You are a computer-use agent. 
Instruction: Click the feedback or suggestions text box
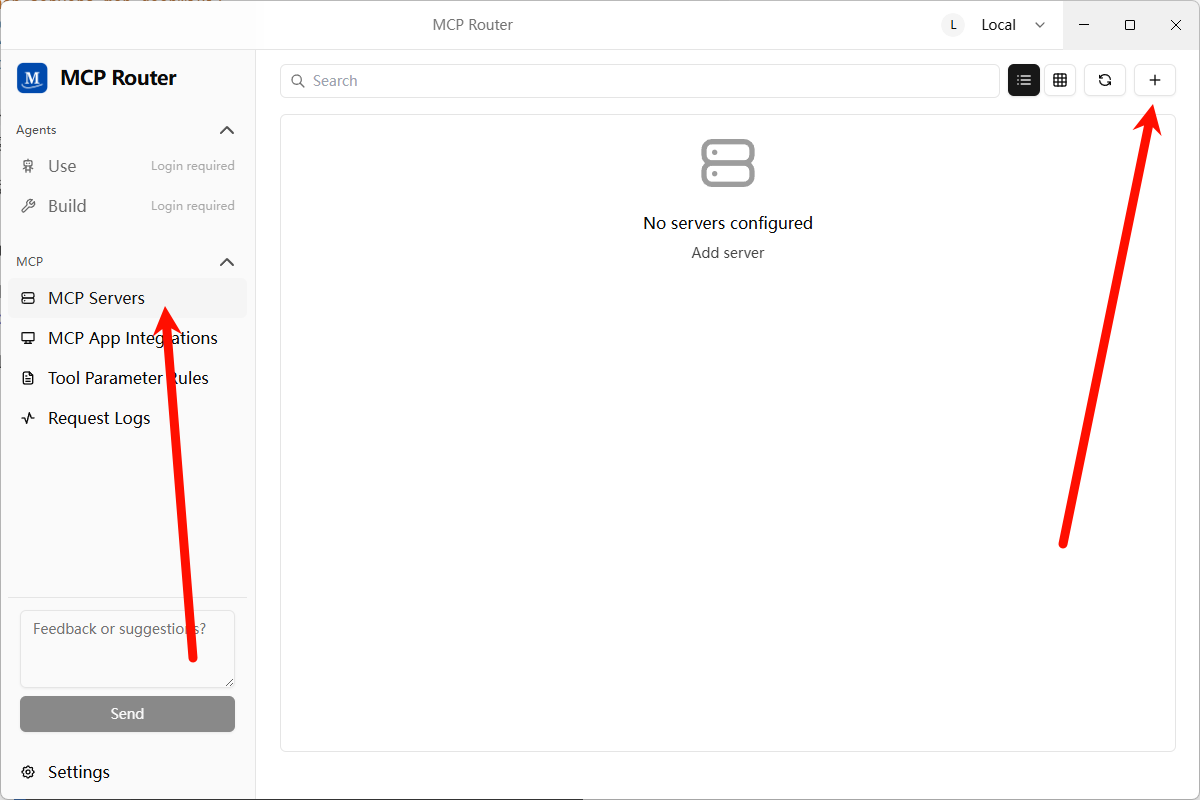pos(127,648)
